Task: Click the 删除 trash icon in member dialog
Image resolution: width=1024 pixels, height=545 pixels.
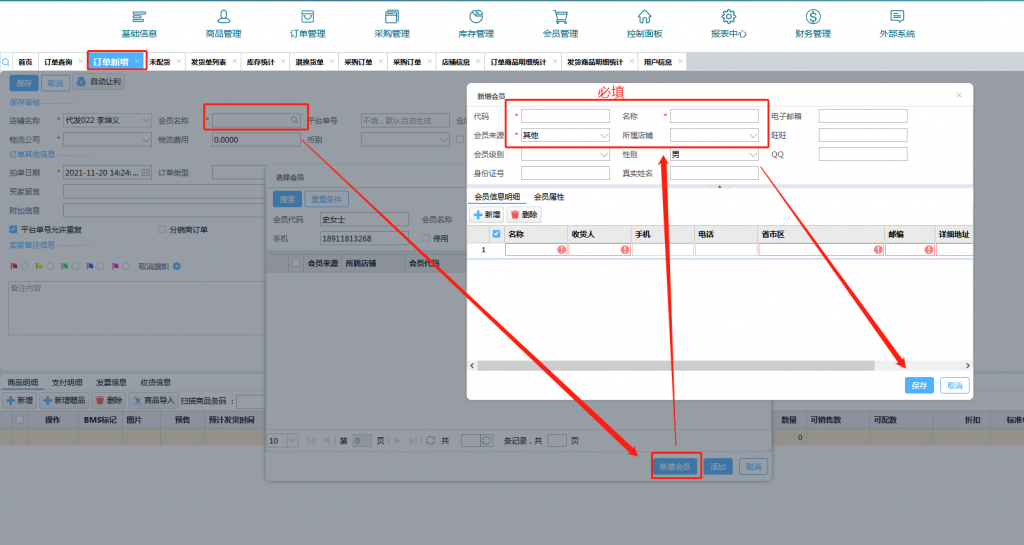Action: pyautogui.click(x=524, y=215)
